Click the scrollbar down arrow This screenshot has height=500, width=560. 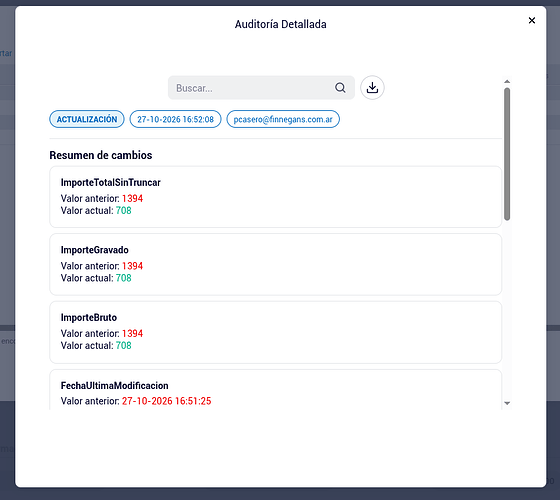pos(507,403)
